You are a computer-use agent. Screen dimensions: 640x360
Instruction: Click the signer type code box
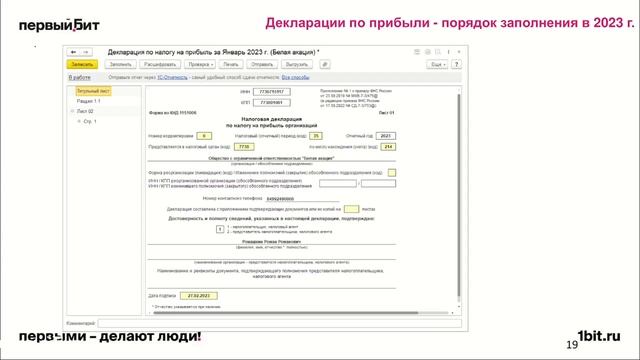coord(220,229)
